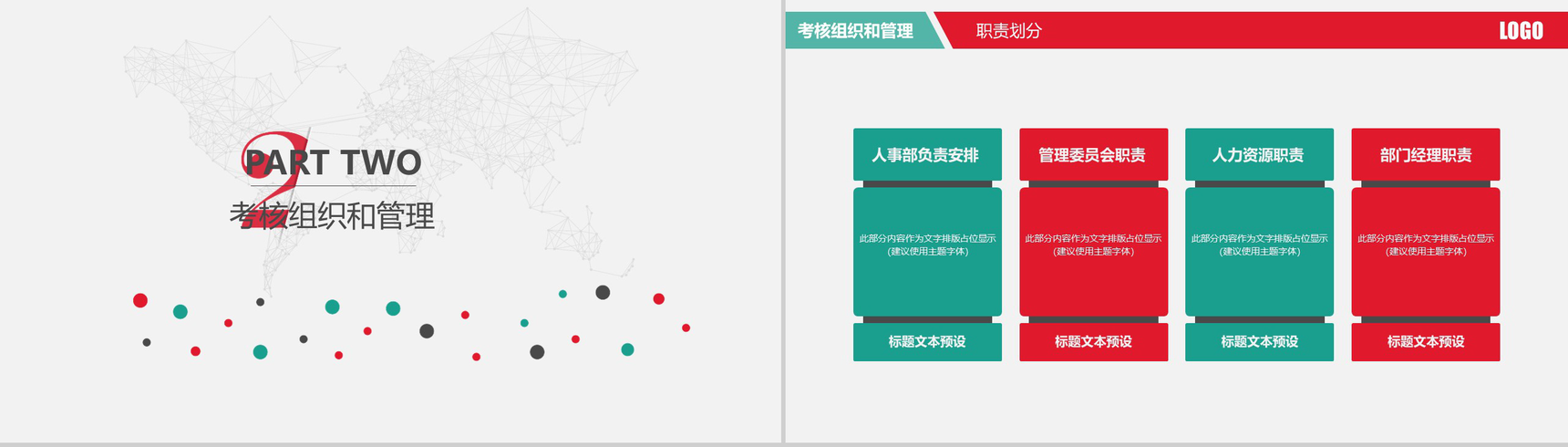Select placeholder text below 人力资源职责
1568x447 pixels.
(x=1259, y=244)
